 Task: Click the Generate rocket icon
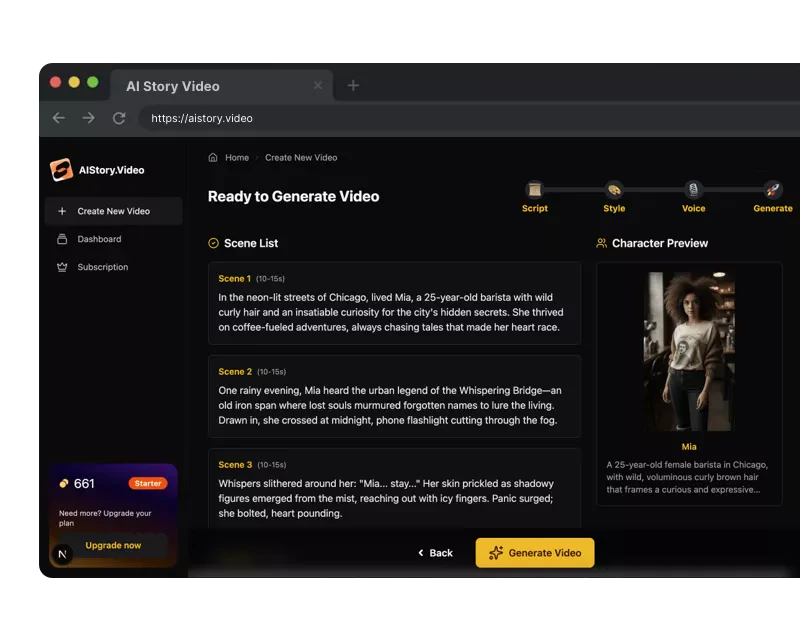772,189
